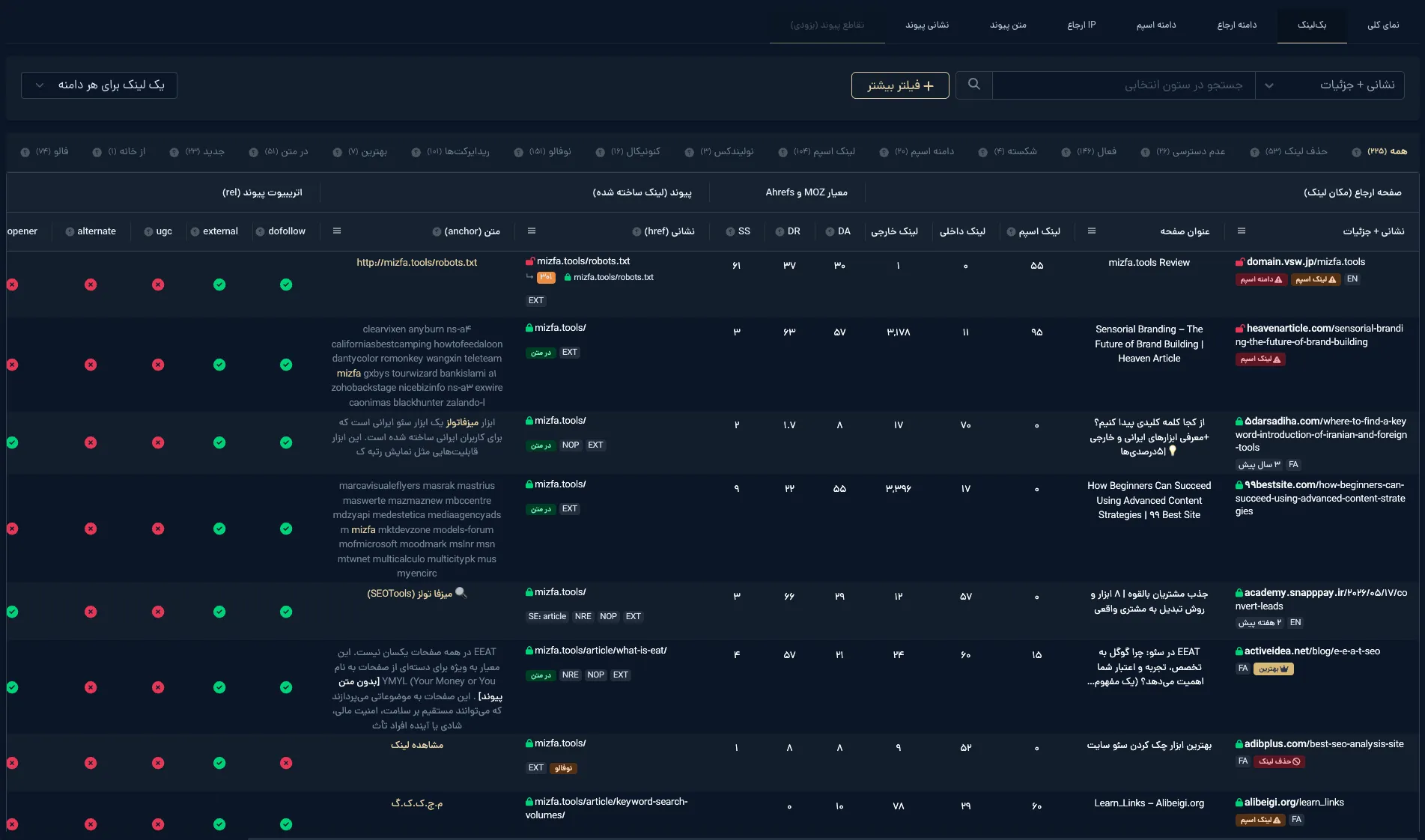
Task: Open http://mizfa.tools/robots.txt anchor link
Action: (416, 263)
